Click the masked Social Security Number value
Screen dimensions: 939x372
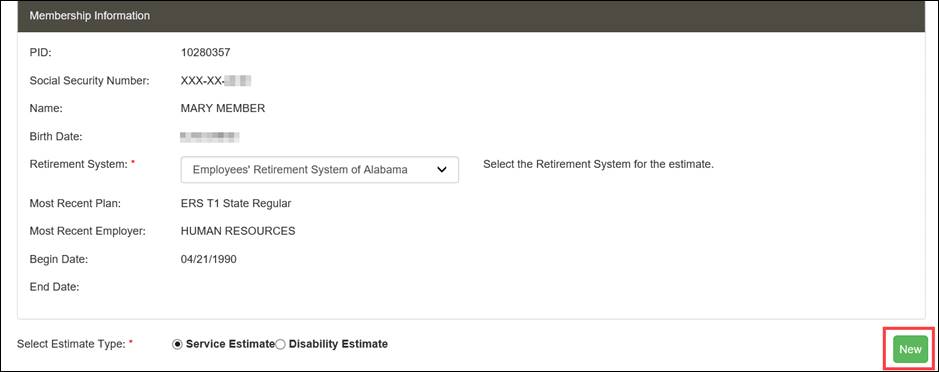(x=215, y=80)
